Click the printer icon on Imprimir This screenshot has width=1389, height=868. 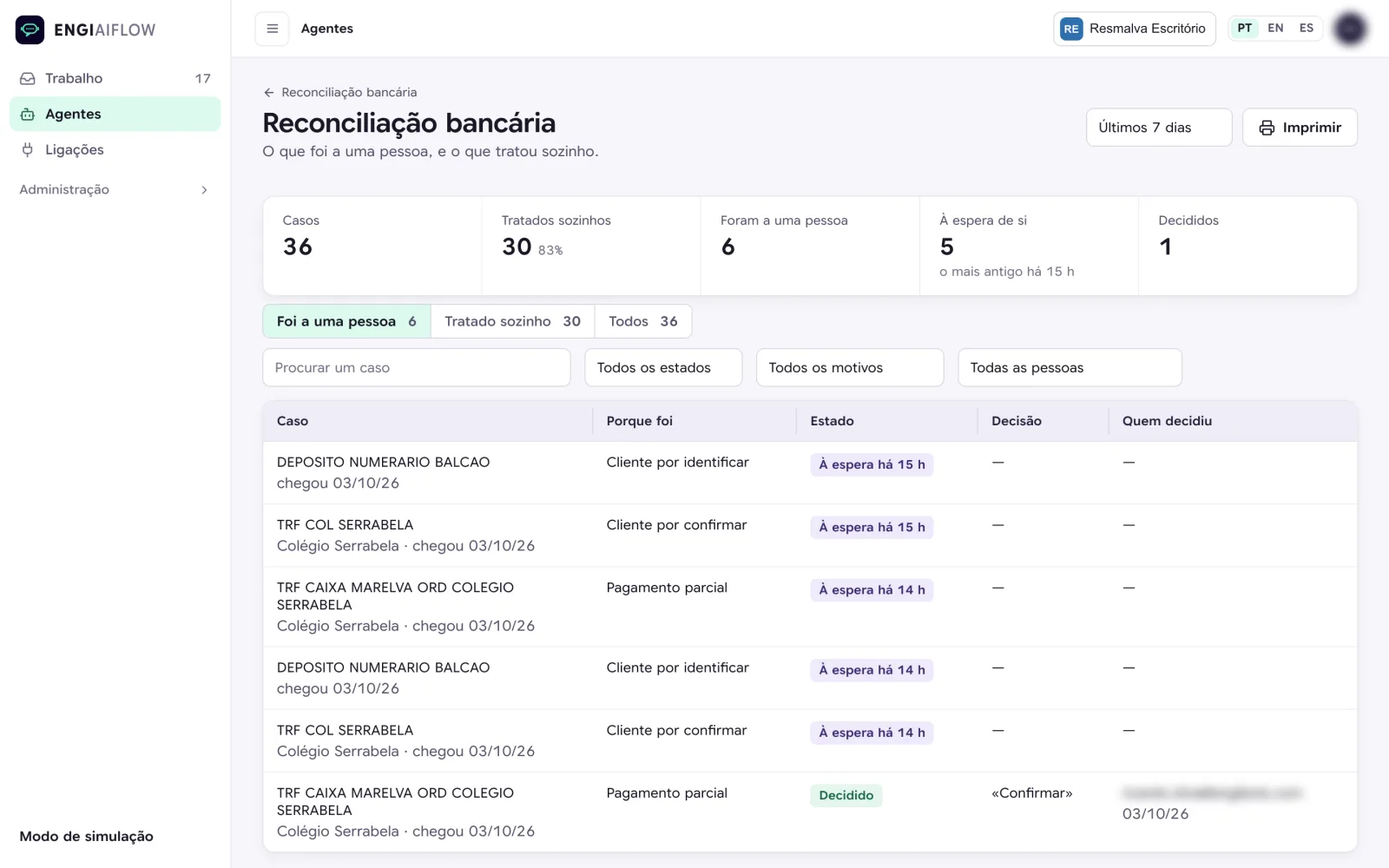tap(1267, 128)
